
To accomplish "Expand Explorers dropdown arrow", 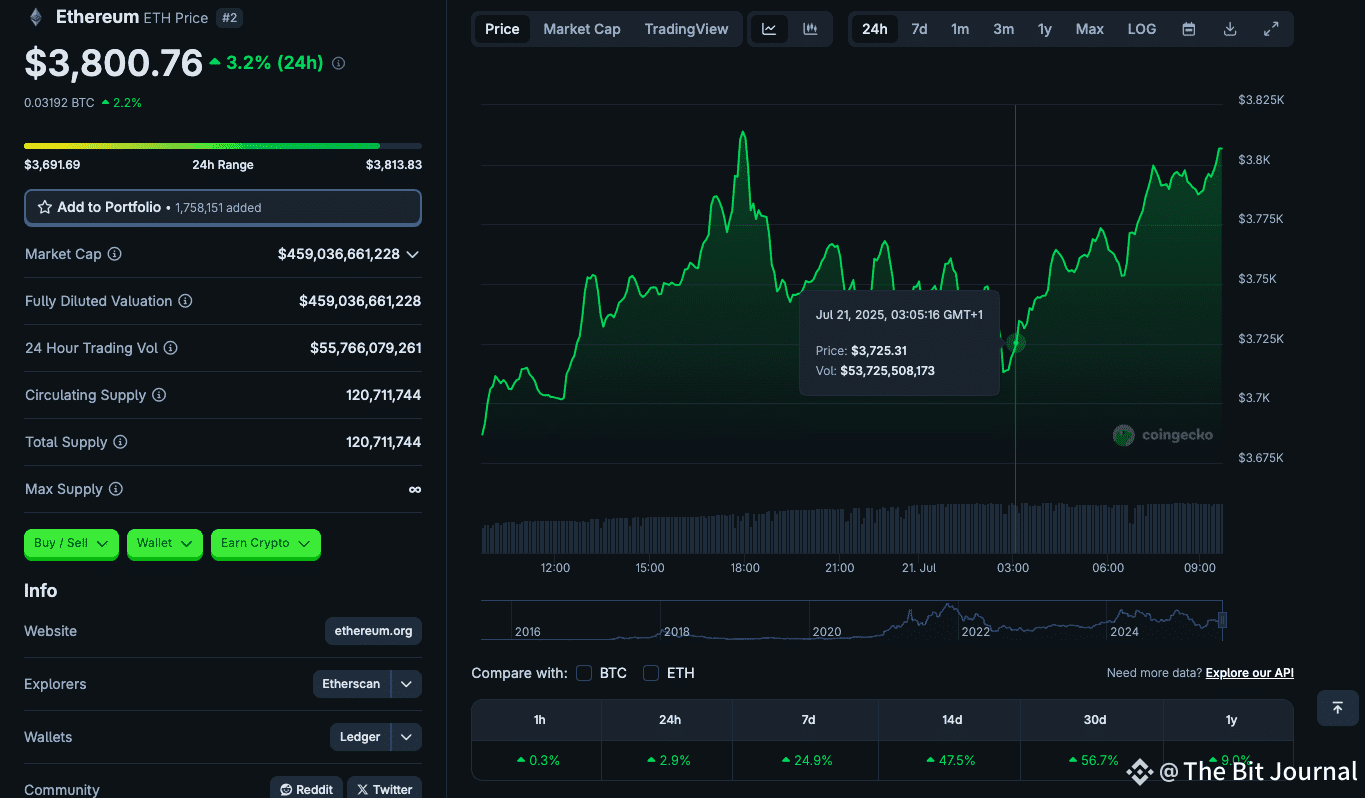I will click(406, 684).
